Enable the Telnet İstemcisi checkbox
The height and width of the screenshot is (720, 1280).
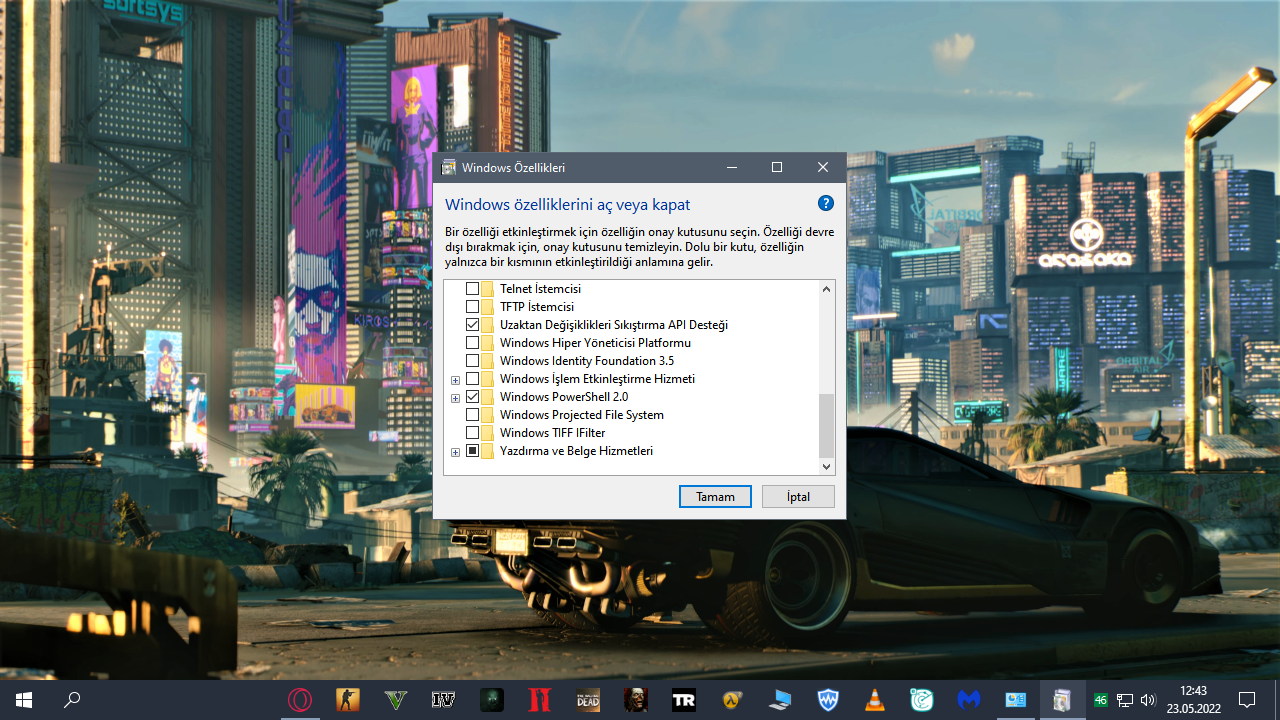tap(472, 289)
